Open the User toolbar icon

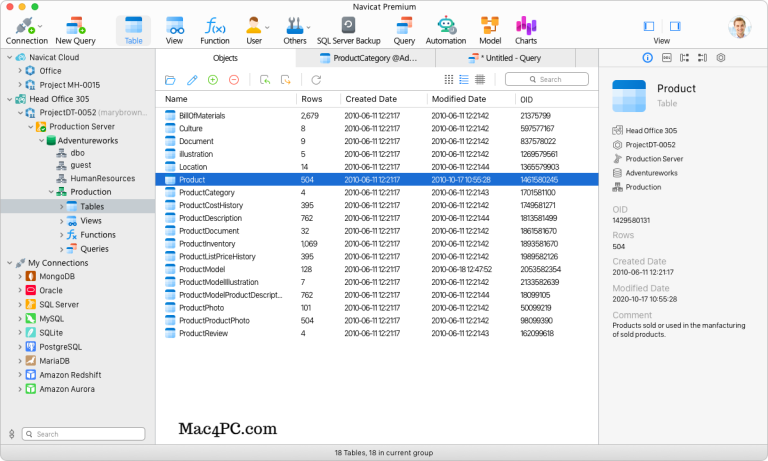pyautogui.click(x=254, y=31)
